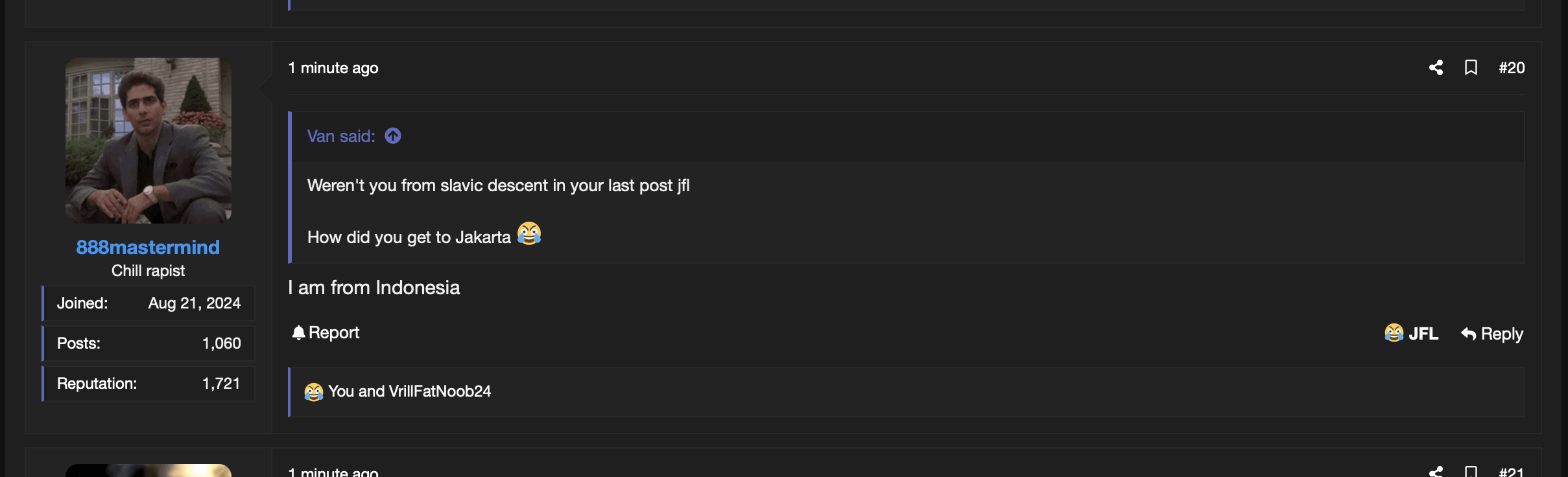The image size is (1568, 477).
Task: Click the bell icon next to Report
Action: pos(299,332)
